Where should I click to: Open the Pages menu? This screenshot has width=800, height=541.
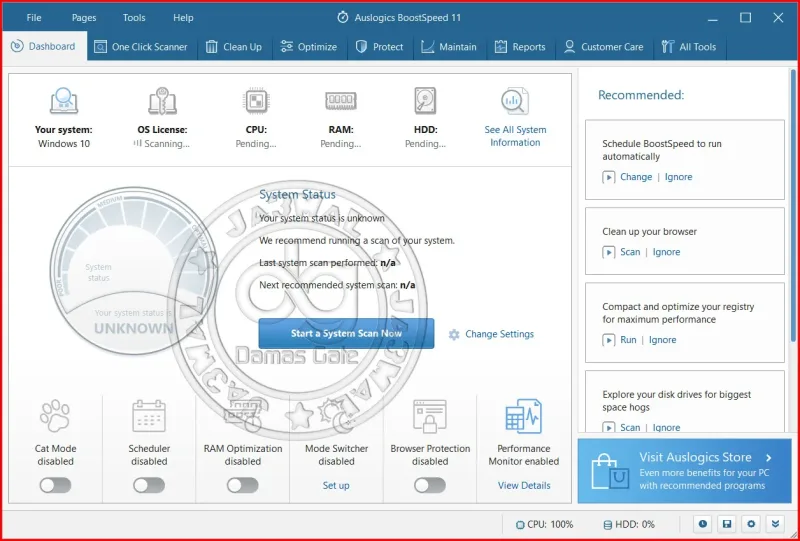[84, 17]
